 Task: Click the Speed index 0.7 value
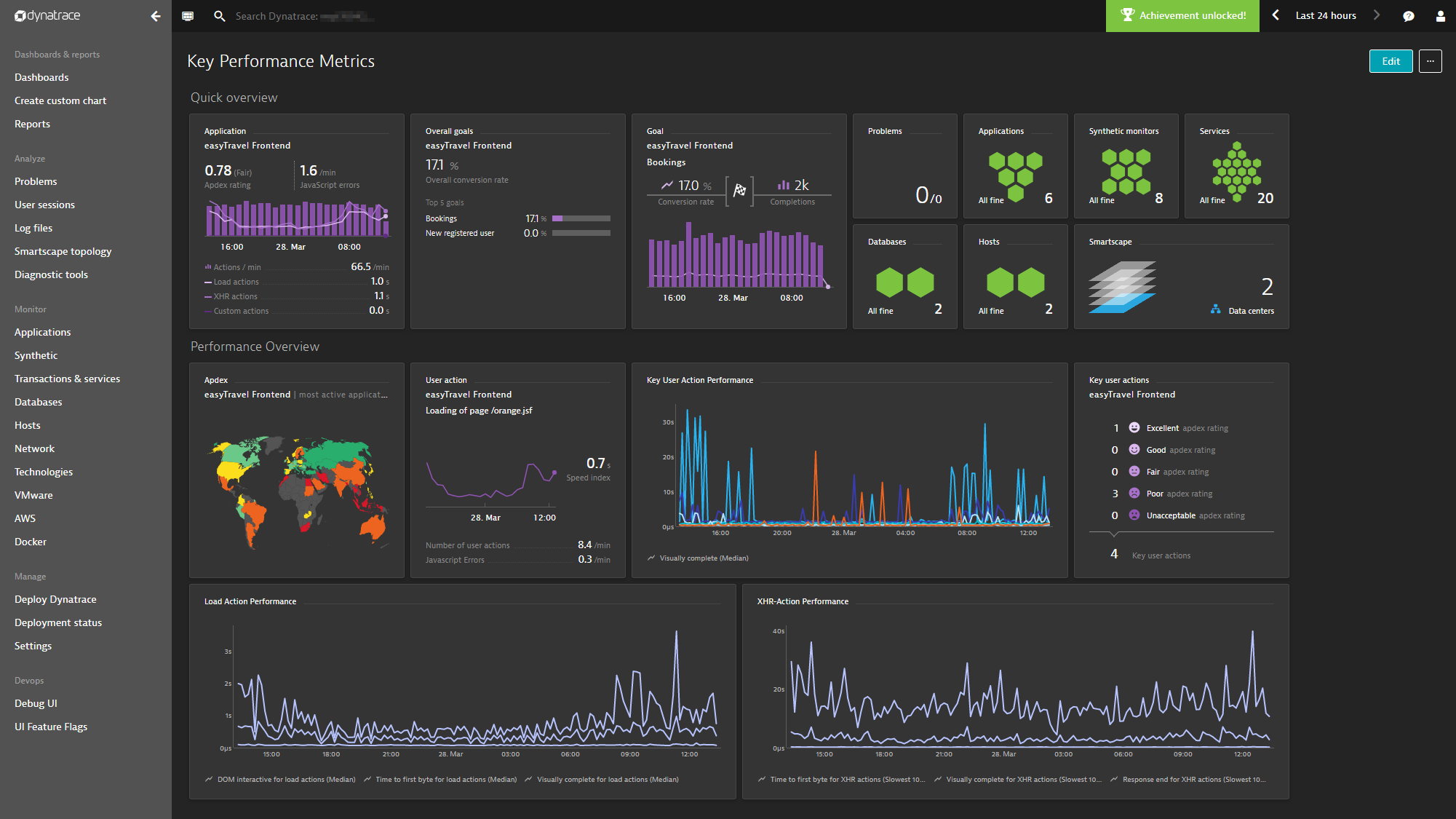click(x=596, y=463)
